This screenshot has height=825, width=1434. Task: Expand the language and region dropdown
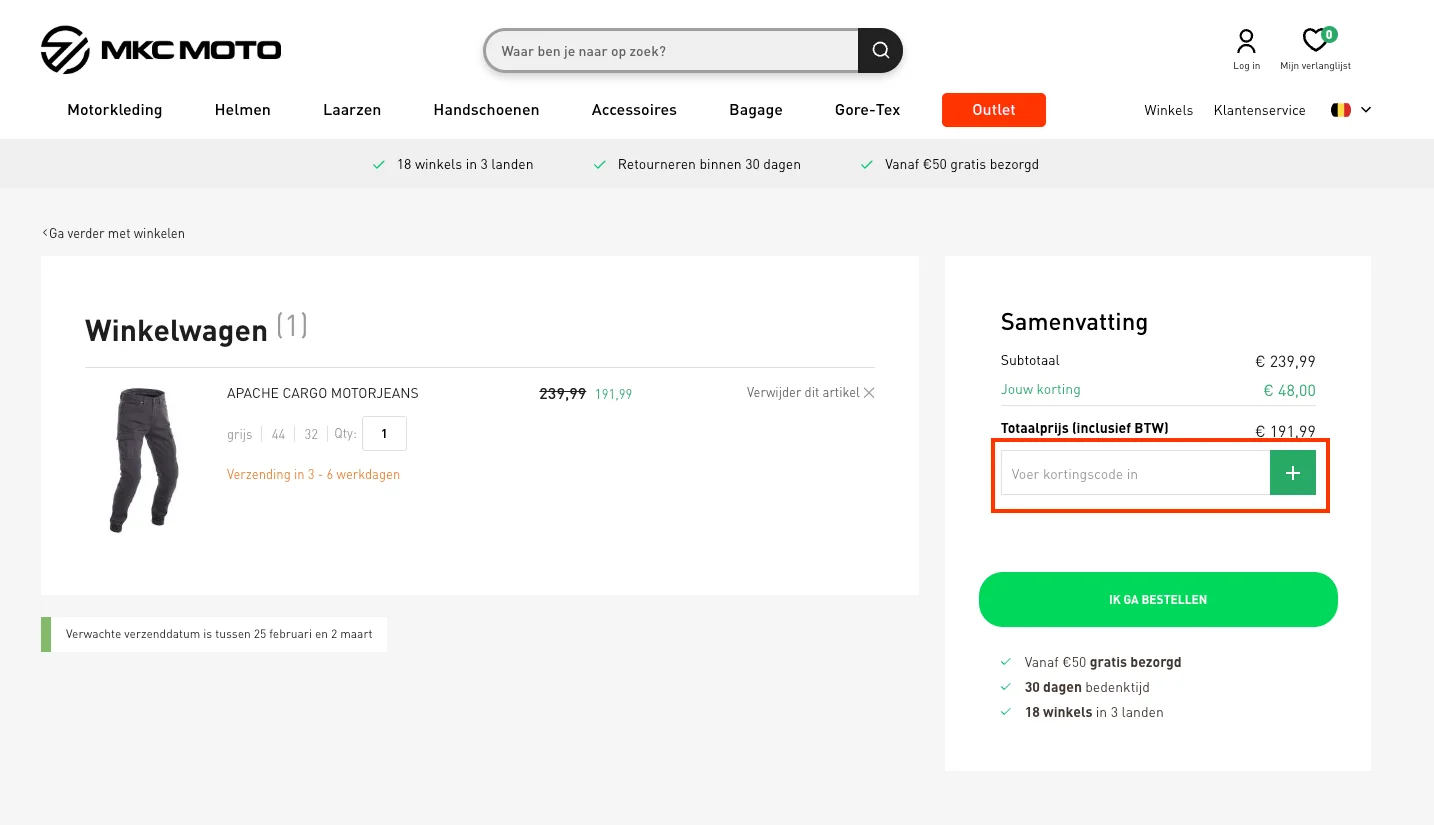tap(1351, 110)
